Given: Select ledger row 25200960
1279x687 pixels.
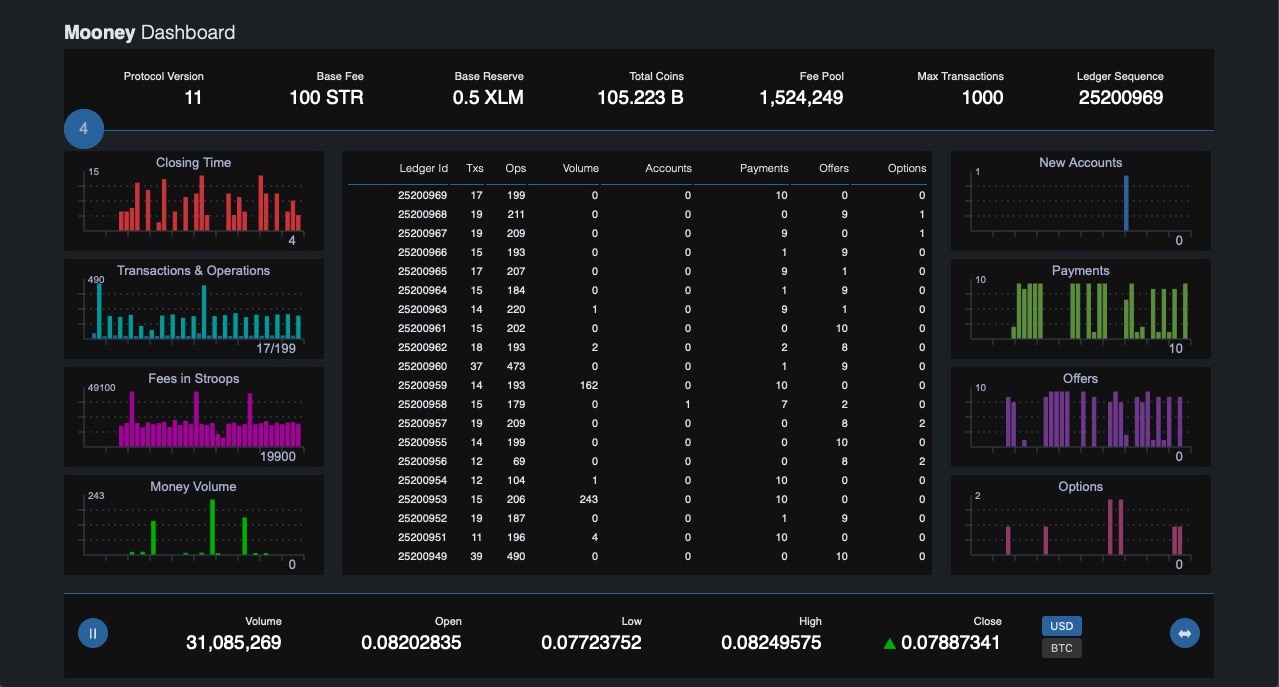Looking at the screenshot, I should click(x=637, y=366).
